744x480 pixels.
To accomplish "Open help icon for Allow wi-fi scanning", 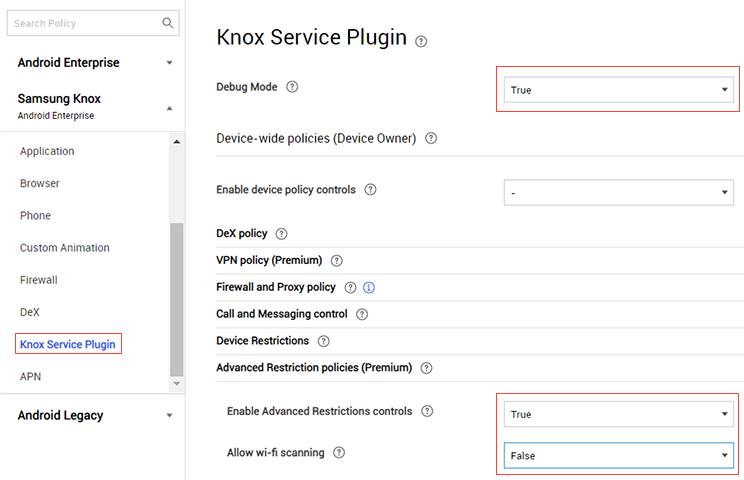I will point(339,452).
